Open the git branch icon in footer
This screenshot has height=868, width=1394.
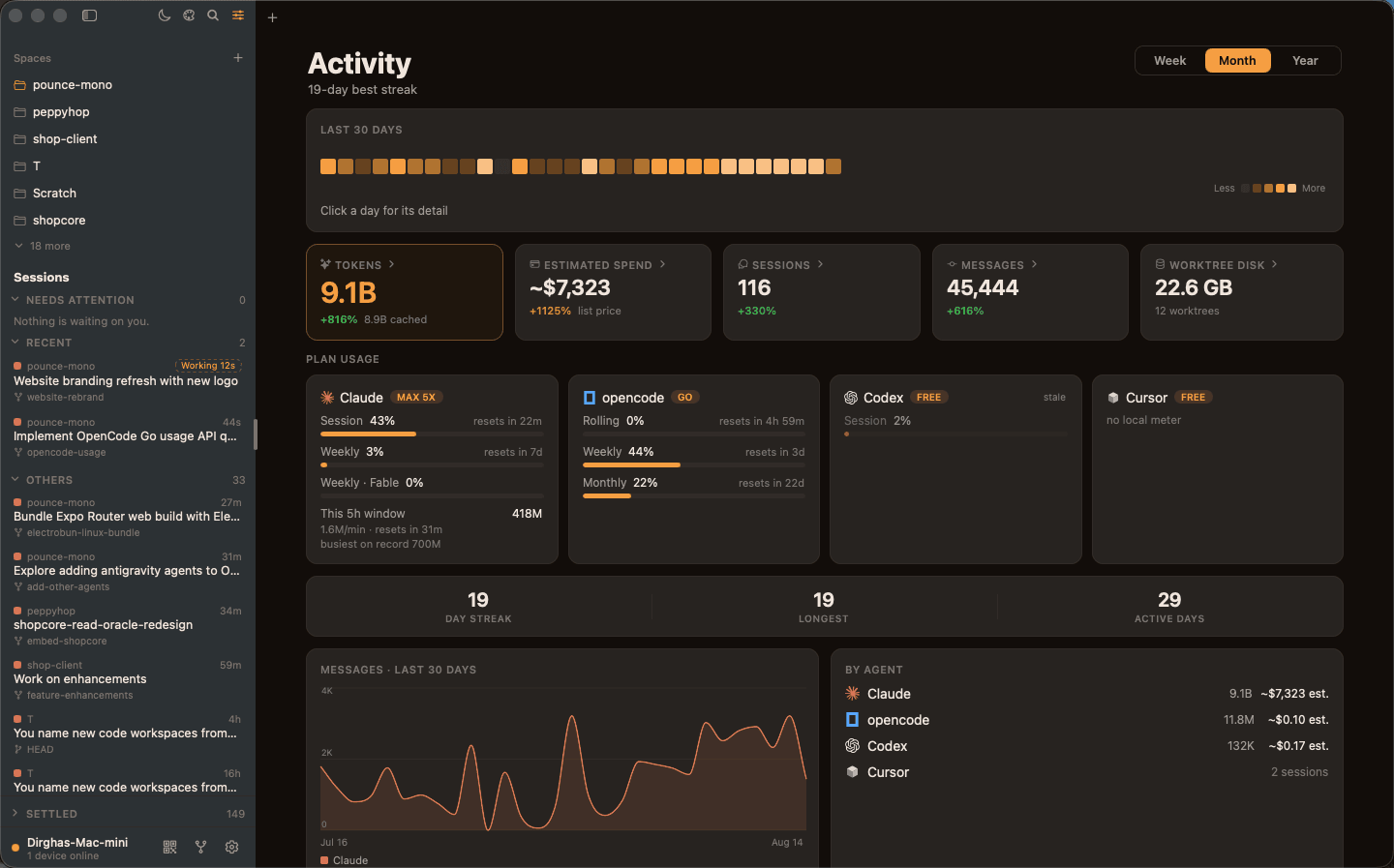201,847
